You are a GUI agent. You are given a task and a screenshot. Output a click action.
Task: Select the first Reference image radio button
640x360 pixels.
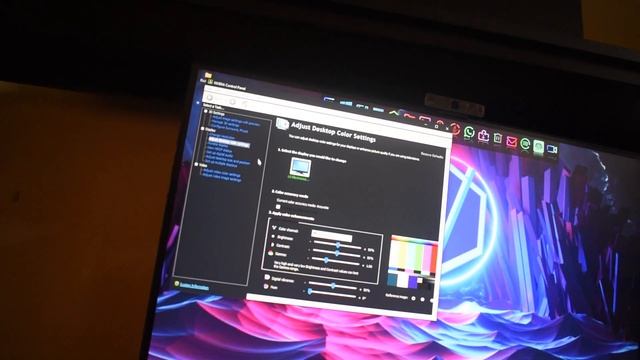click(x=413, y=298)
